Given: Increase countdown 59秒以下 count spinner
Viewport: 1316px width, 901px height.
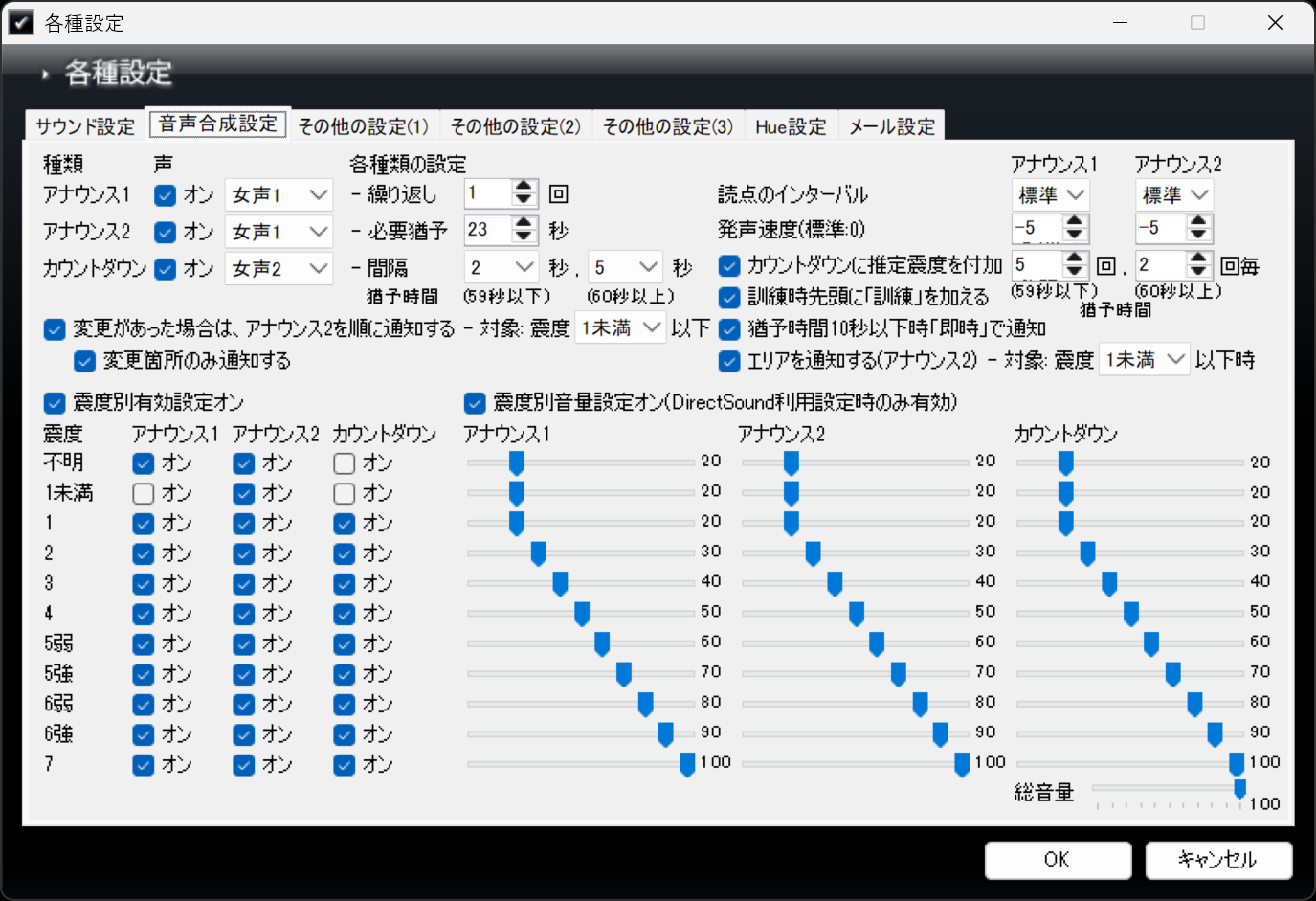Looking at the screenshot, I should coord(1075,258).
